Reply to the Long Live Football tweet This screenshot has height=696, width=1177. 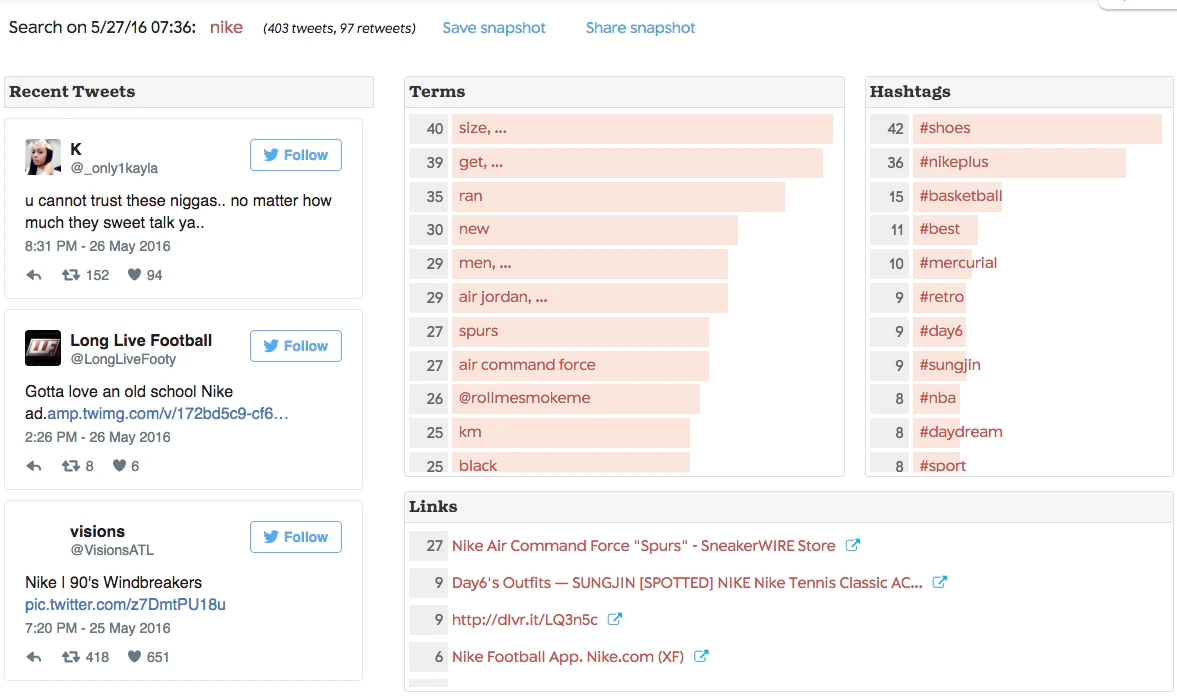pos(34,466)
